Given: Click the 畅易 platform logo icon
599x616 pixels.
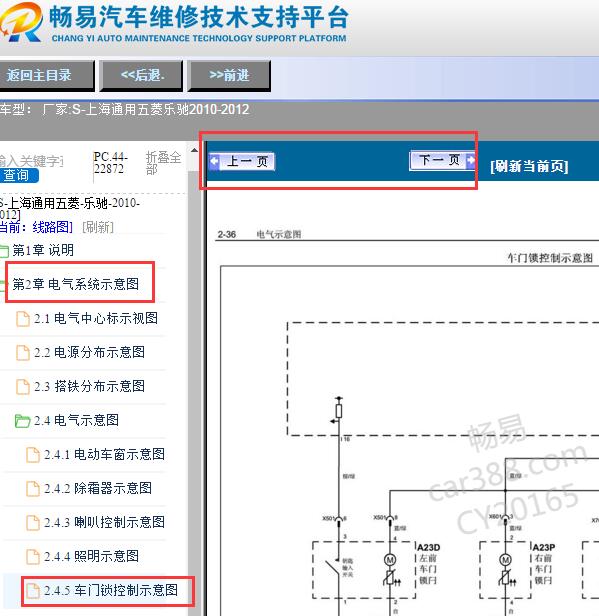Looking at the screenshot, I should (20, 22).
